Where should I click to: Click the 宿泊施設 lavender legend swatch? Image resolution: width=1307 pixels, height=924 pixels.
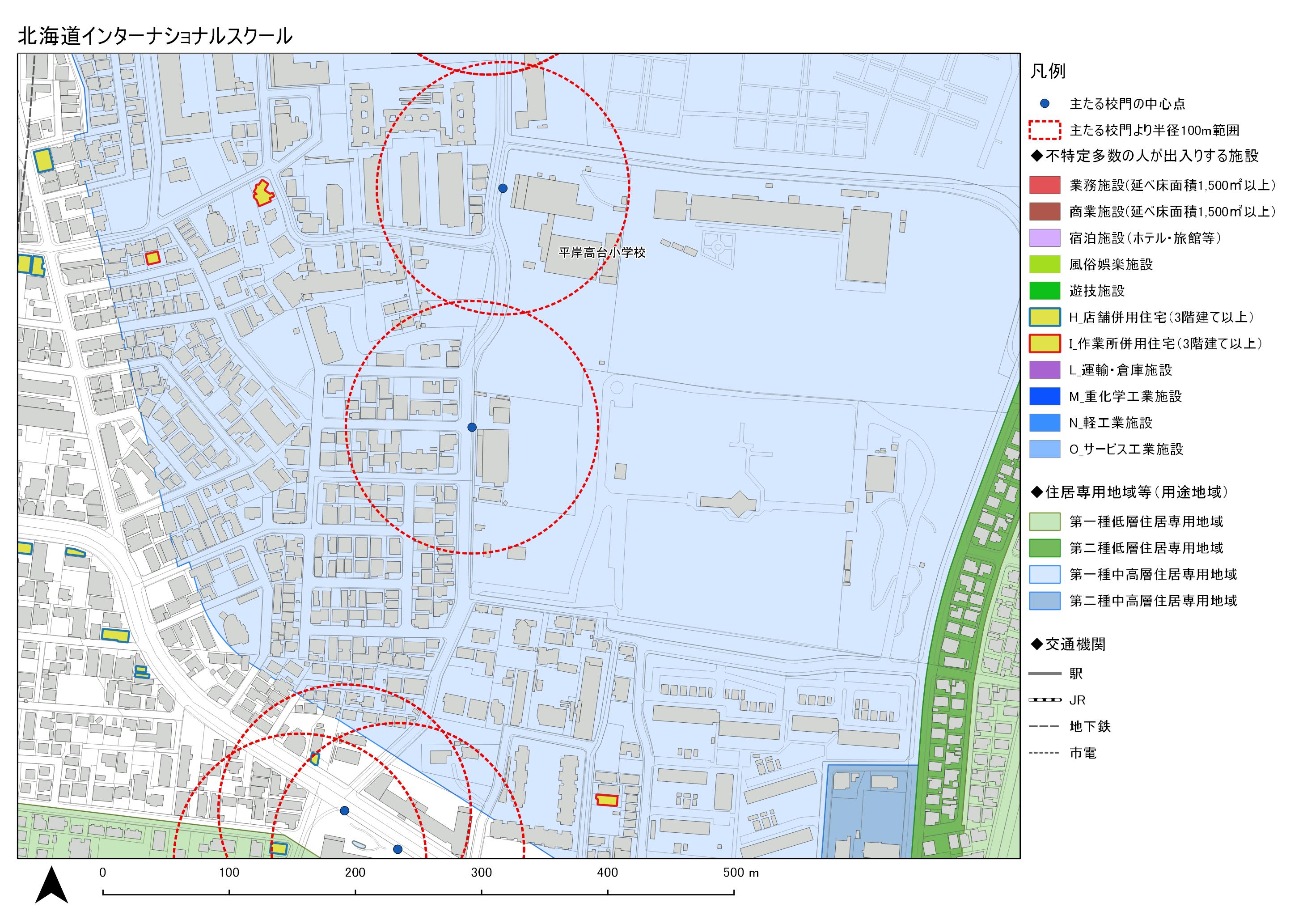tap(1045, 238)
